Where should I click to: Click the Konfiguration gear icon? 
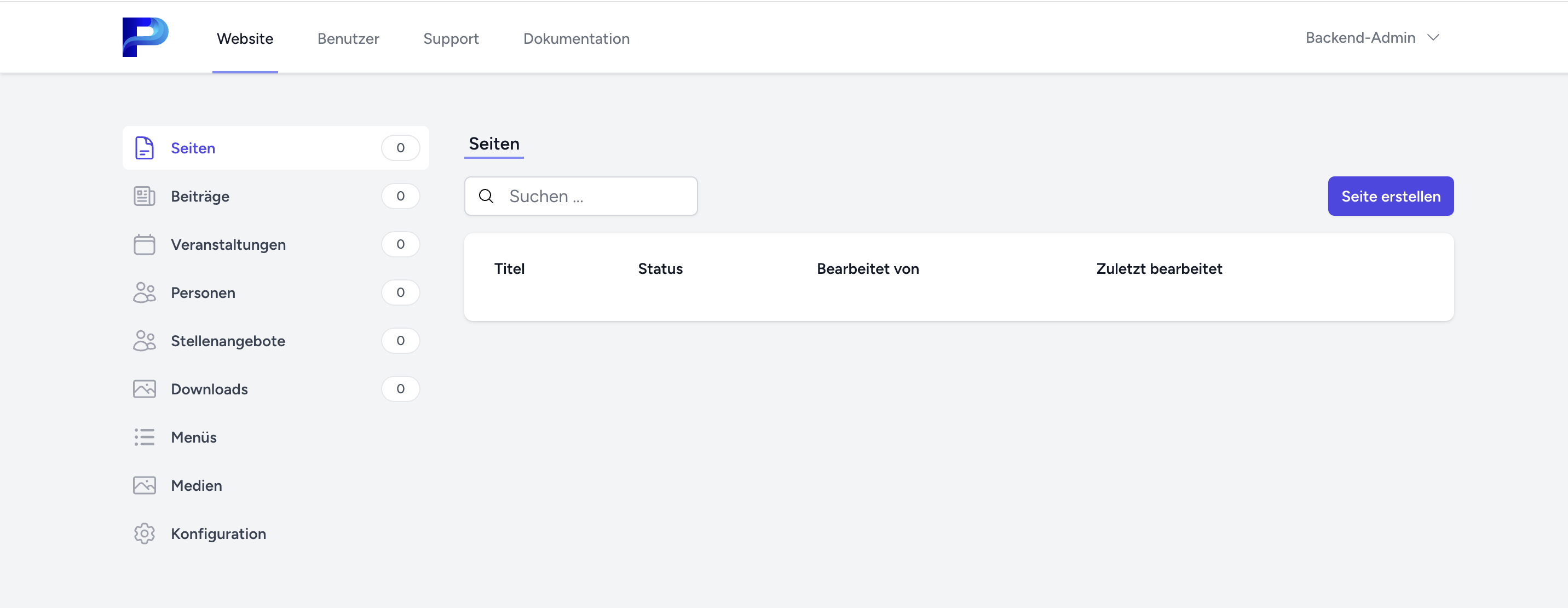click(144, 533)
